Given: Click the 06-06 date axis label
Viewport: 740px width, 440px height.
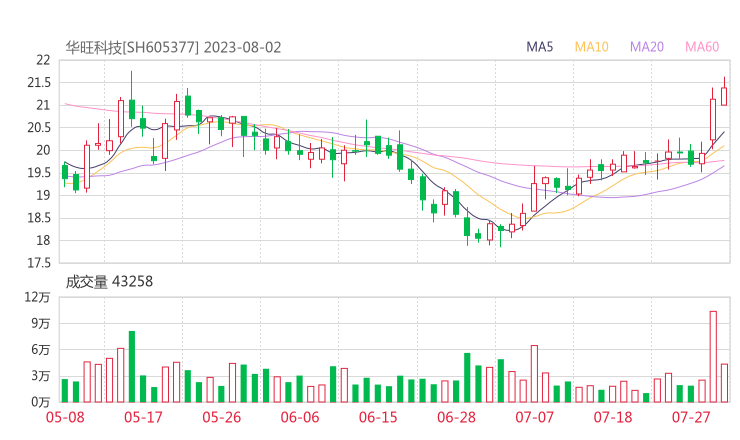Looking at the screenshot, I should [x=300, y=417].
